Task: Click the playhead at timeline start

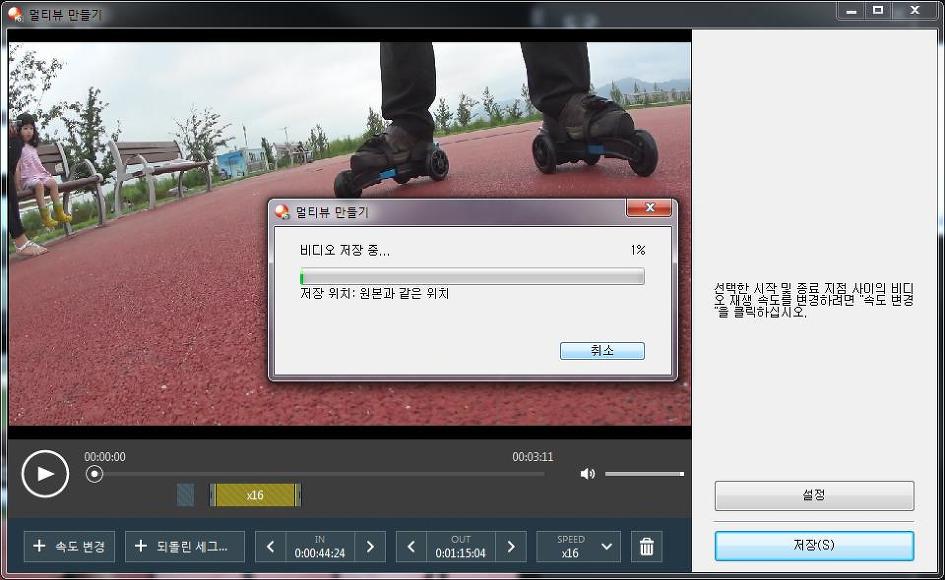Action: pyautogui.click(x=94, y=474)
